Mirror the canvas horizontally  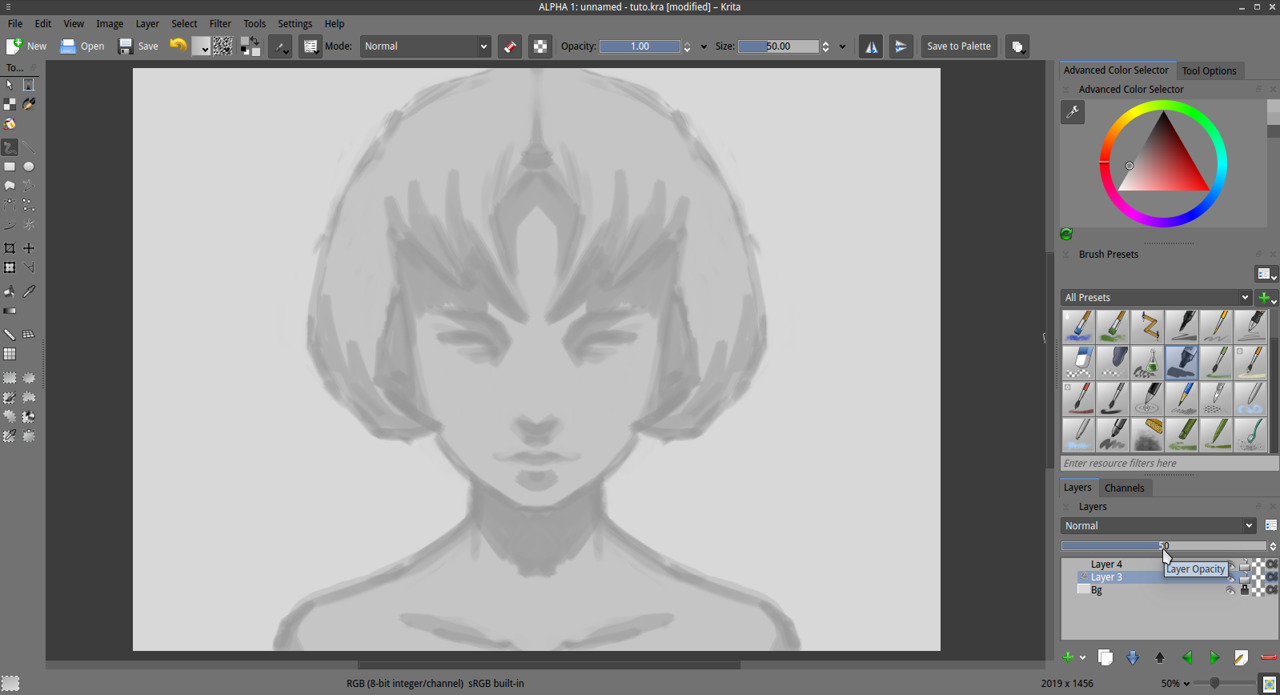[x=870, y=46]
